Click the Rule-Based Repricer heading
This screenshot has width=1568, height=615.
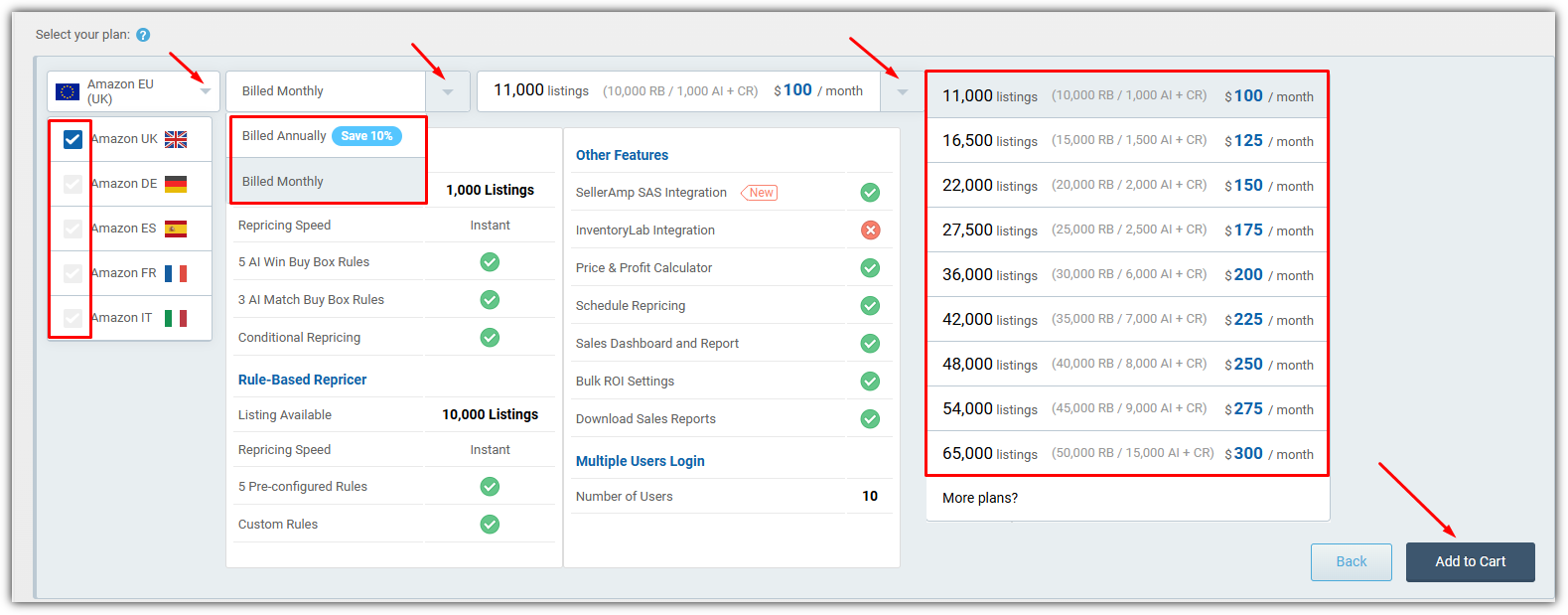(x=302, y=380)
